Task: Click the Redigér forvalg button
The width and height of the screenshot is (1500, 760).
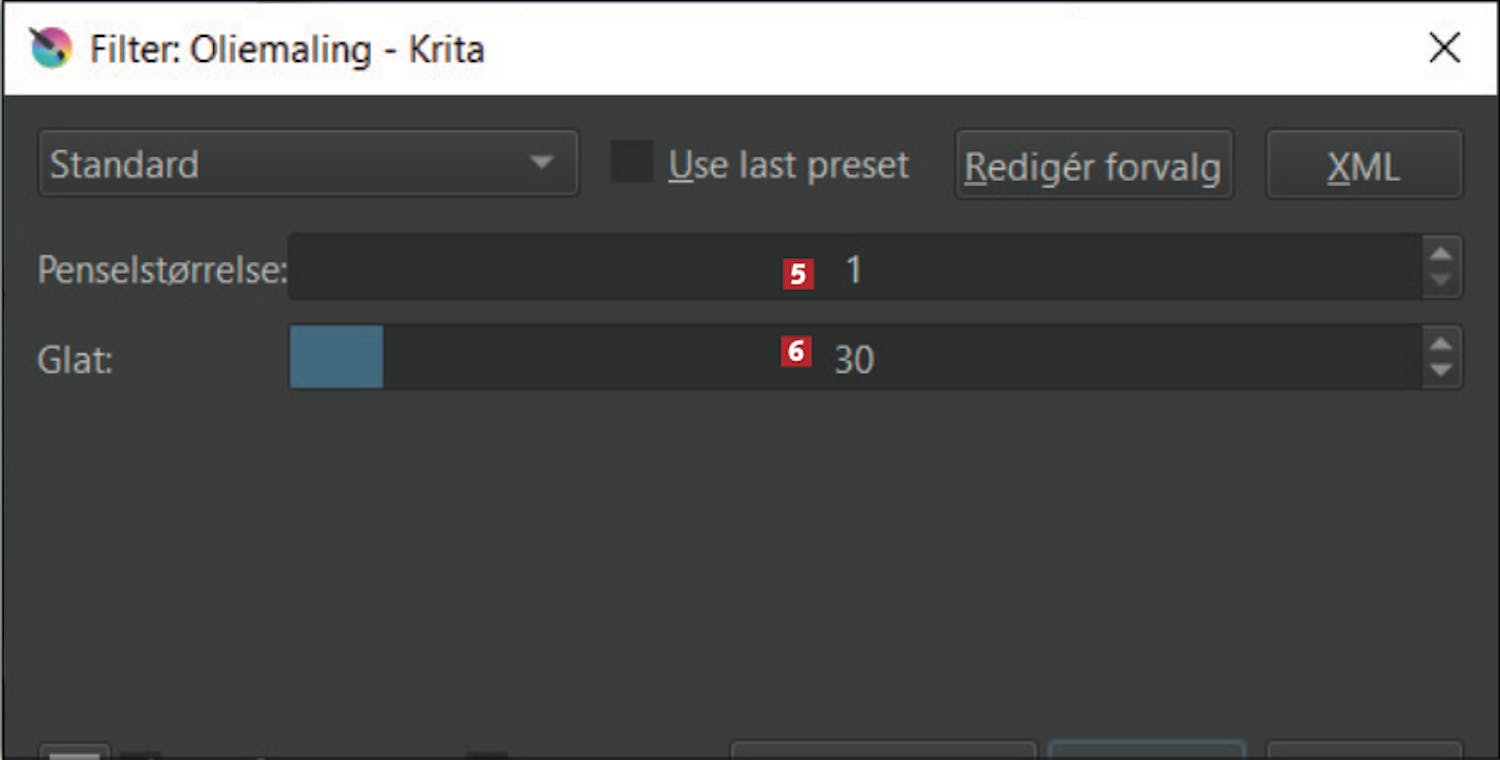Action: coord(1093,165)
